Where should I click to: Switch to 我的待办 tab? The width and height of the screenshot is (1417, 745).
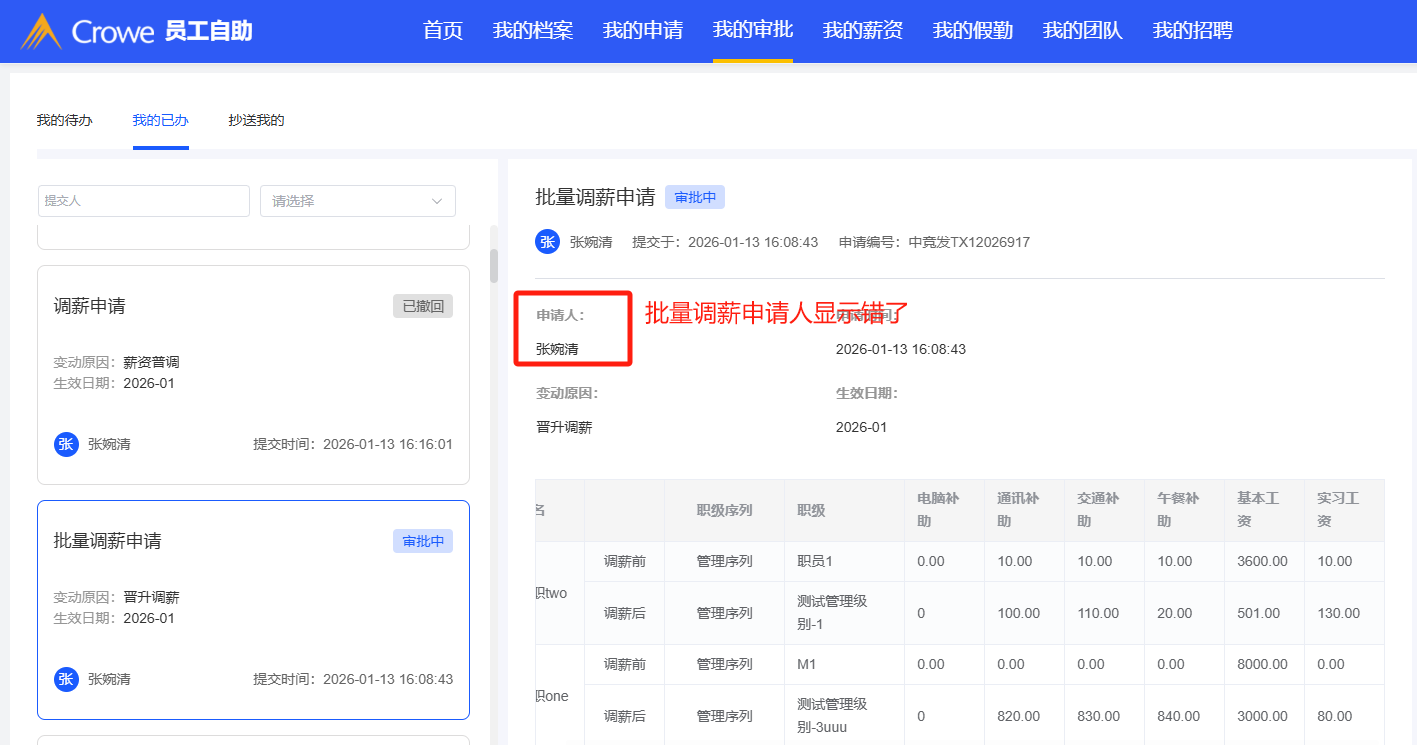point(65,120)
